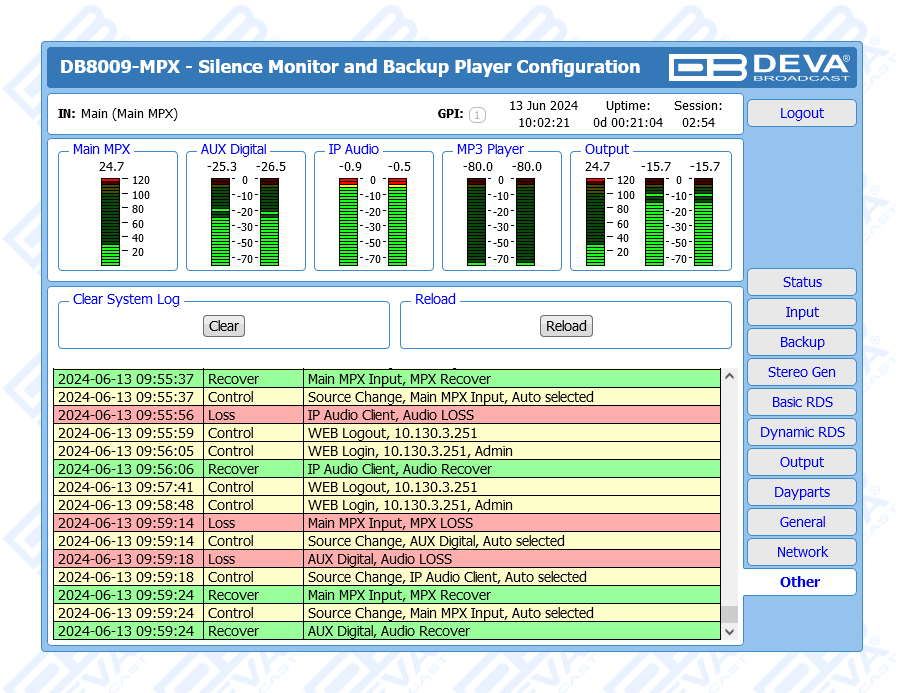Select the Dynamic RDS tab

click(801, 432)
